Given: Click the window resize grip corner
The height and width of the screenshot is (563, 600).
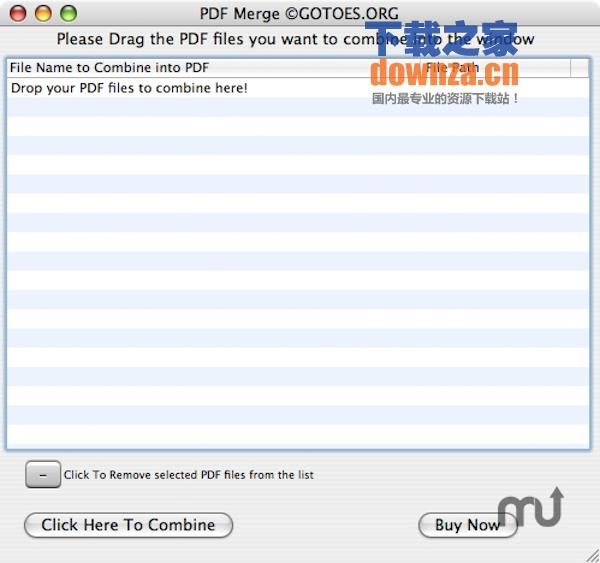Looking at the screenshot, I should 592,555.
